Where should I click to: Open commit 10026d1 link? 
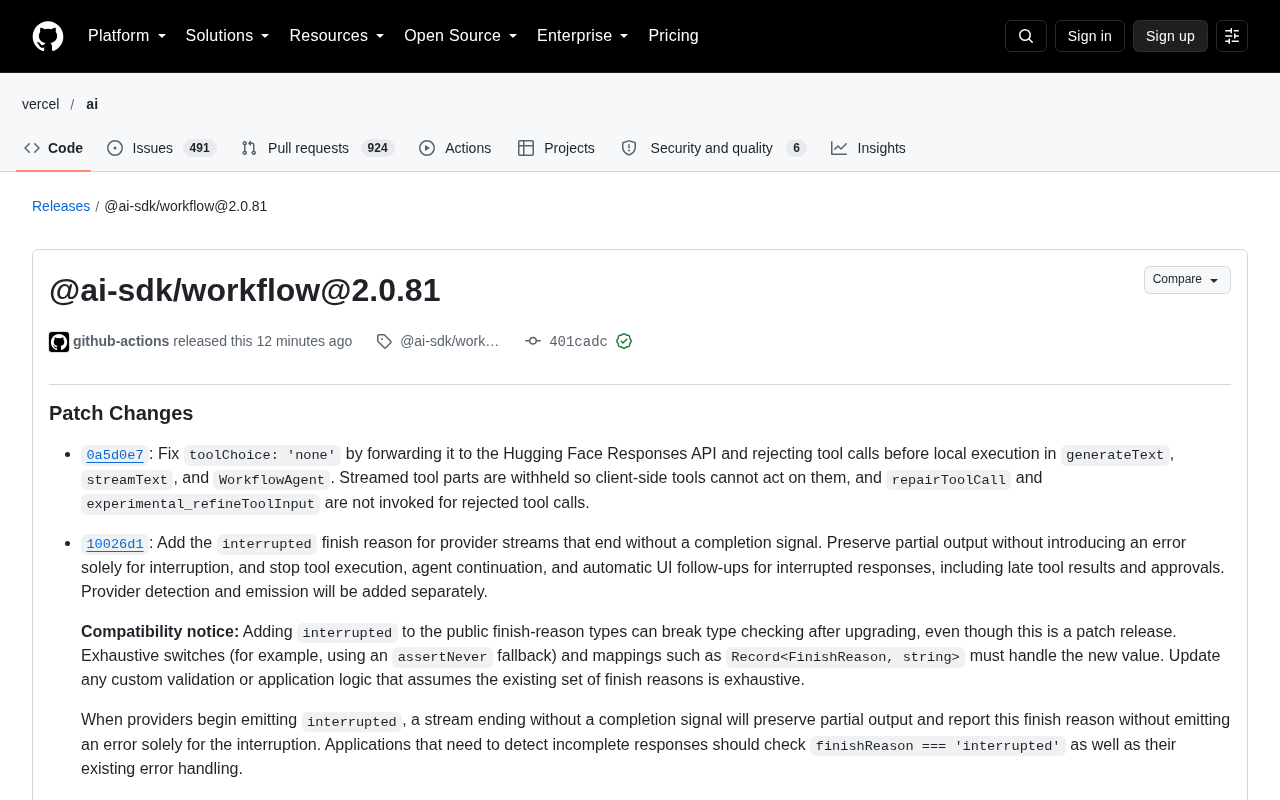tap(115, 544)
